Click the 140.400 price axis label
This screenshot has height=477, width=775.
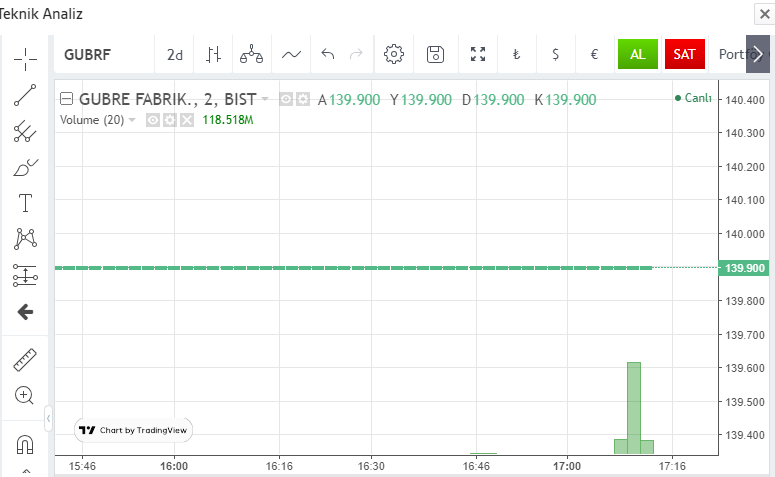pos(745,100)
